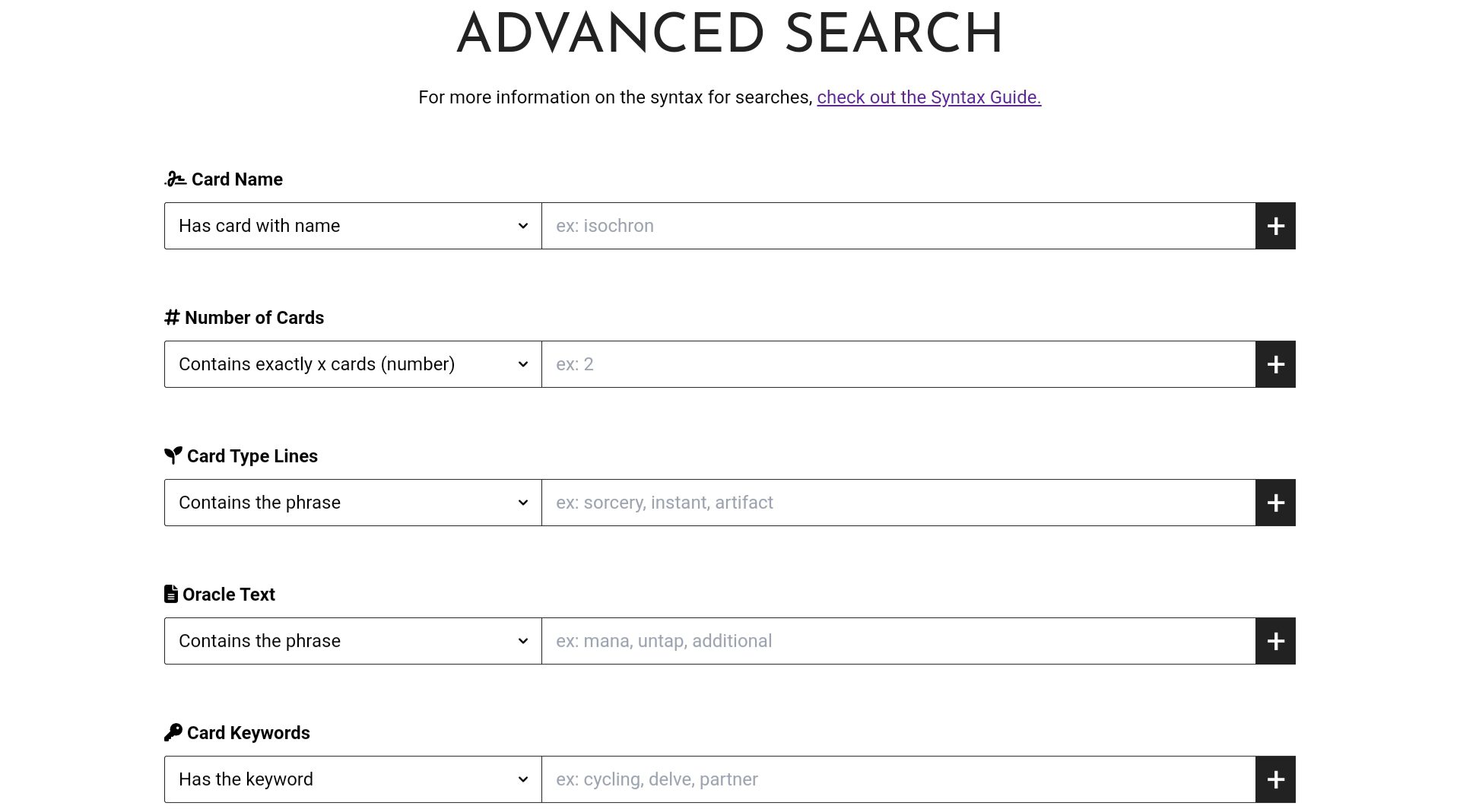Image resolution: width=1460 pixels, height=812 pixels.
Task: Click the plus button for Number of Cards
Action: tap(1275, 364)
